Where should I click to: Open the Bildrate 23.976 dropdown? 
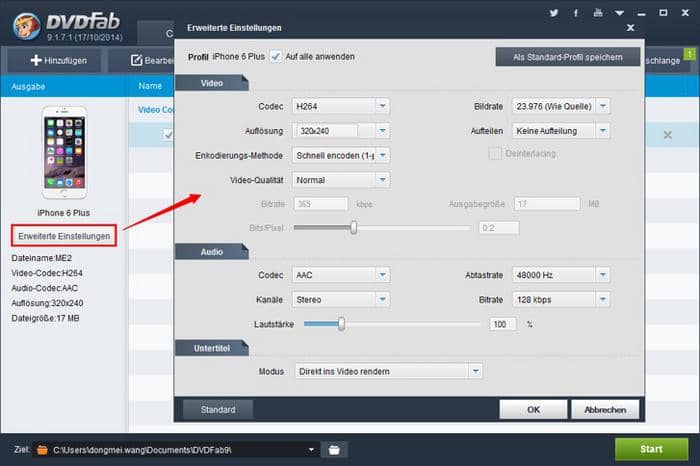561,106
